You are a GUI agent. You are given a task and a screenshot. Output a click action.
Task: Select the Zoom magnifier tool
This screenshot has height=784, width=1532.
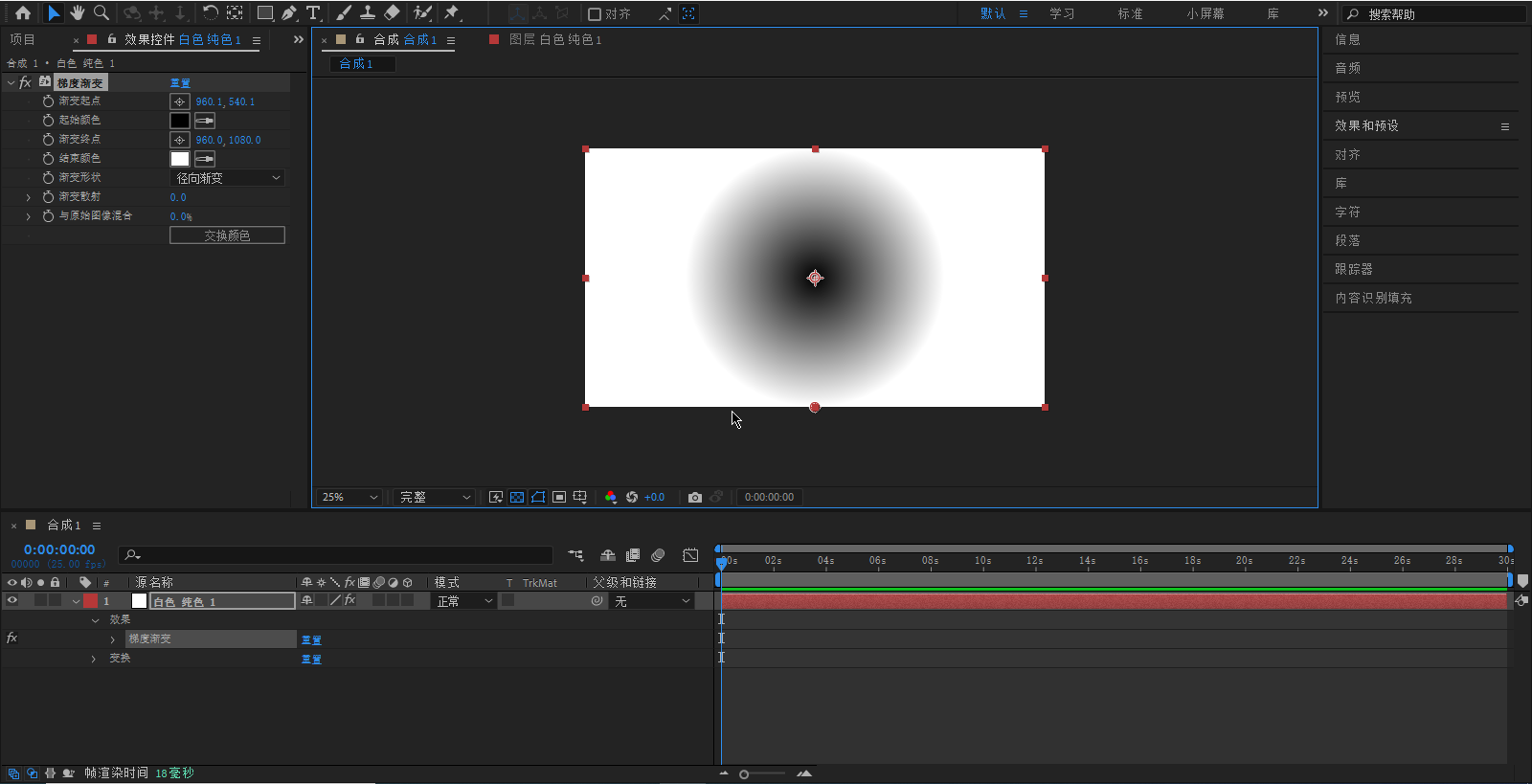(101, 13)
